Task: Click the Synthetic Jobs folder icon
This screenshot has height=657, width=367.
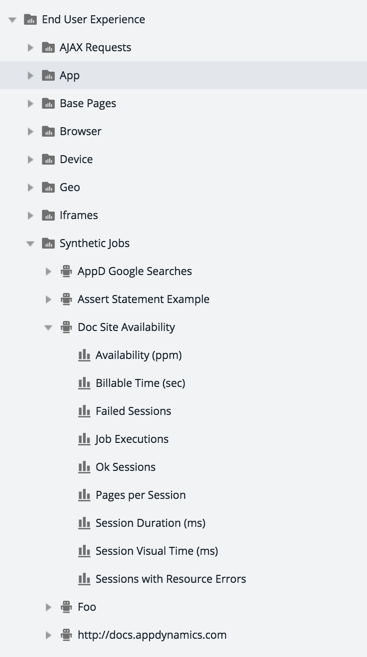Action: pyautogui.click(x=48, y=243)
